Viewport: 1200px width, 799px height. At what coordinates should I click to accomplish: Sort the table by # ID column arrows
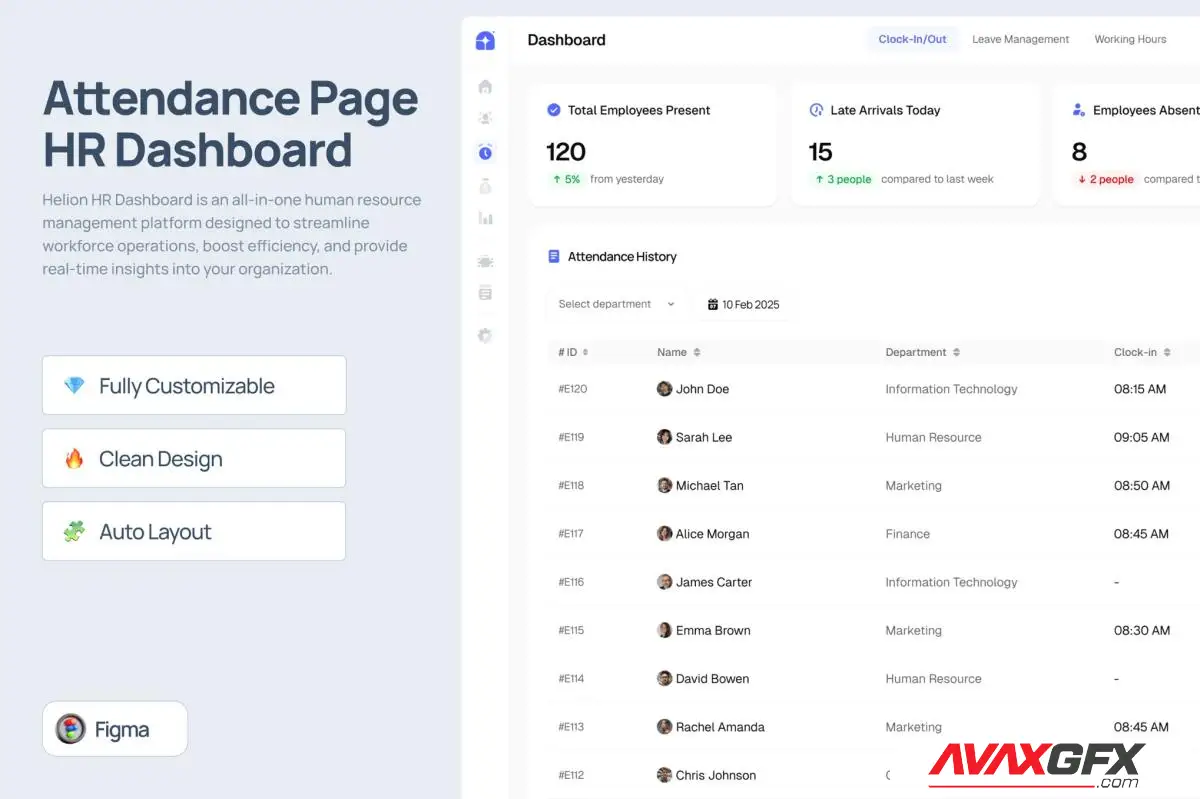[586, 352]
